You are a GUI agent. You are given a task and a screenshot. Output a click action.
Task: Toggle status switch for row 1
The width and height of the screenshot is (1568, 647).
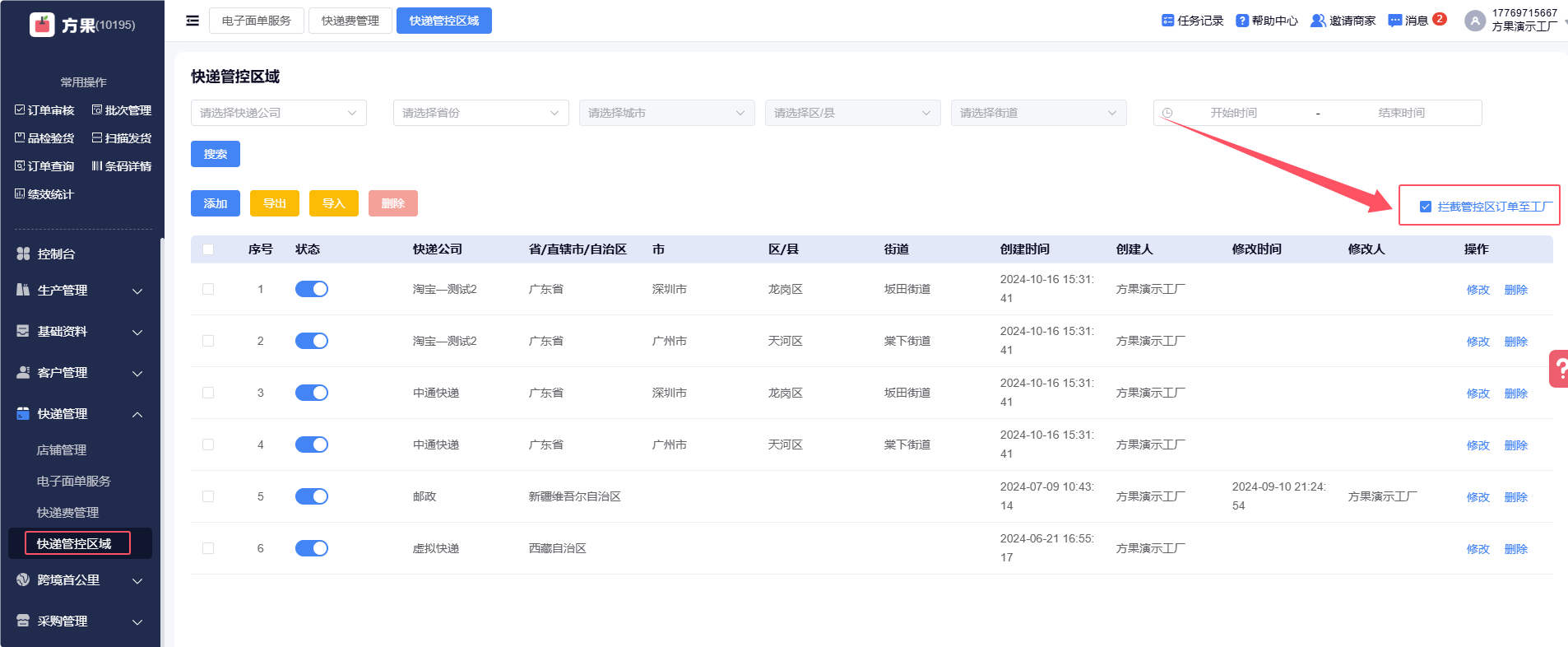[312, 289]
